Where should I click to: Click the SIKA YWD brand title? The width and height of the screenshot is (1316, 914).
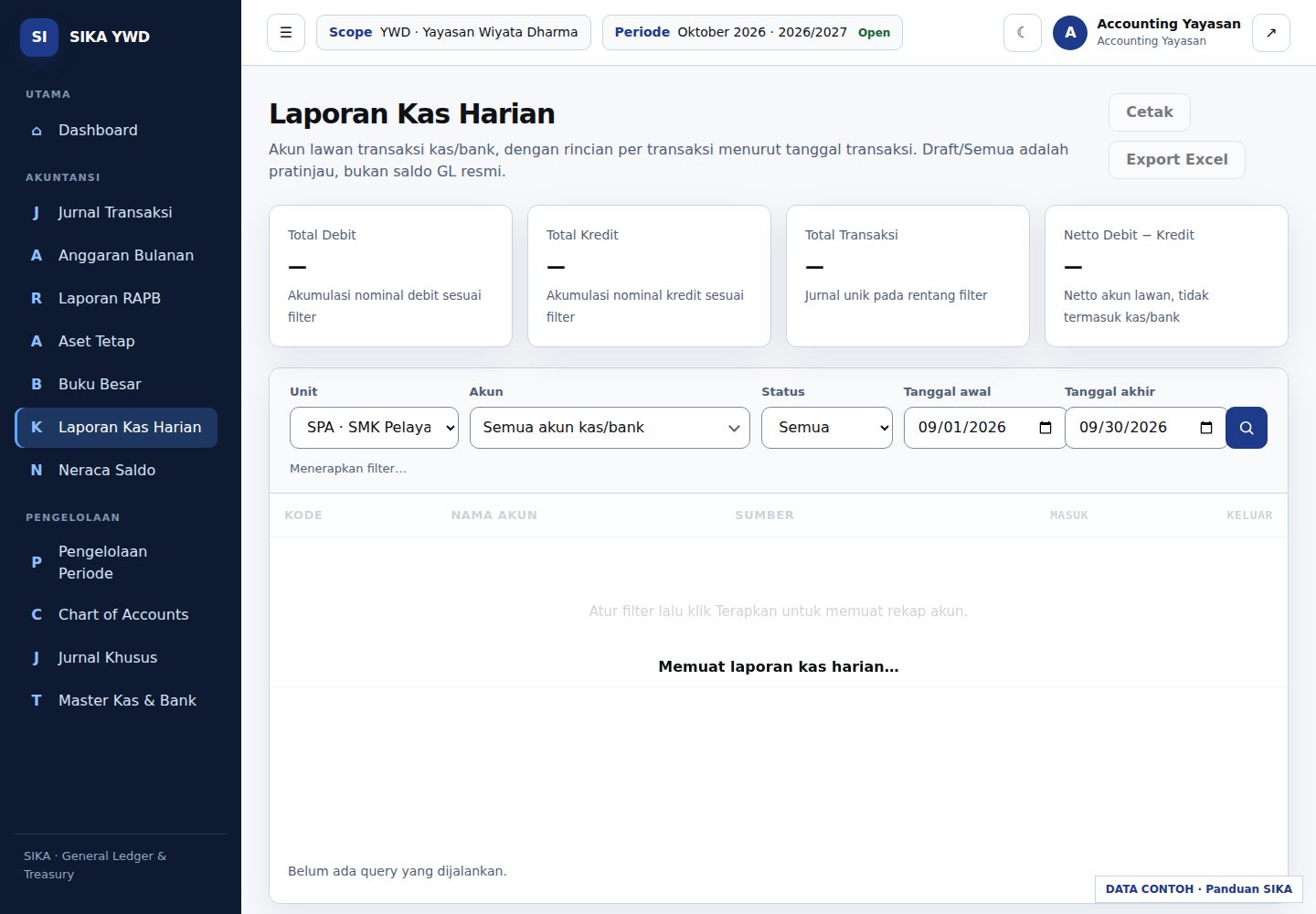pos(110,37)
